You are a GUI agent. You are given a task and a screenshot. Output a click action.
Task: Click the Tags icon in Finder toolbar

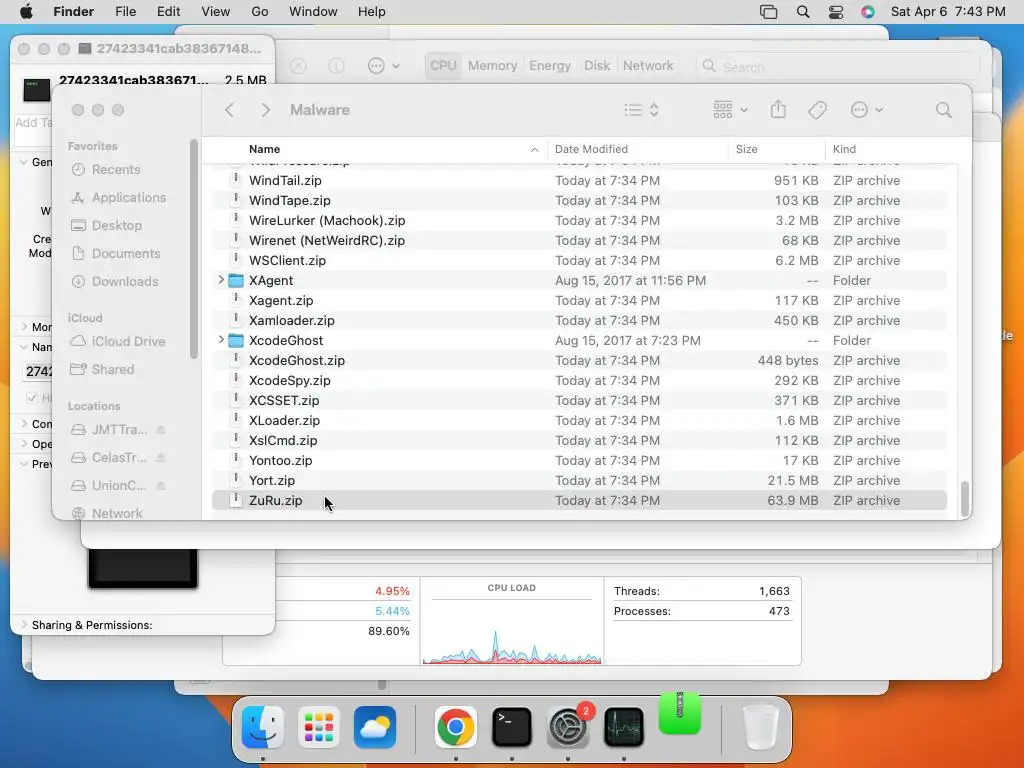(x=817, y=110)
